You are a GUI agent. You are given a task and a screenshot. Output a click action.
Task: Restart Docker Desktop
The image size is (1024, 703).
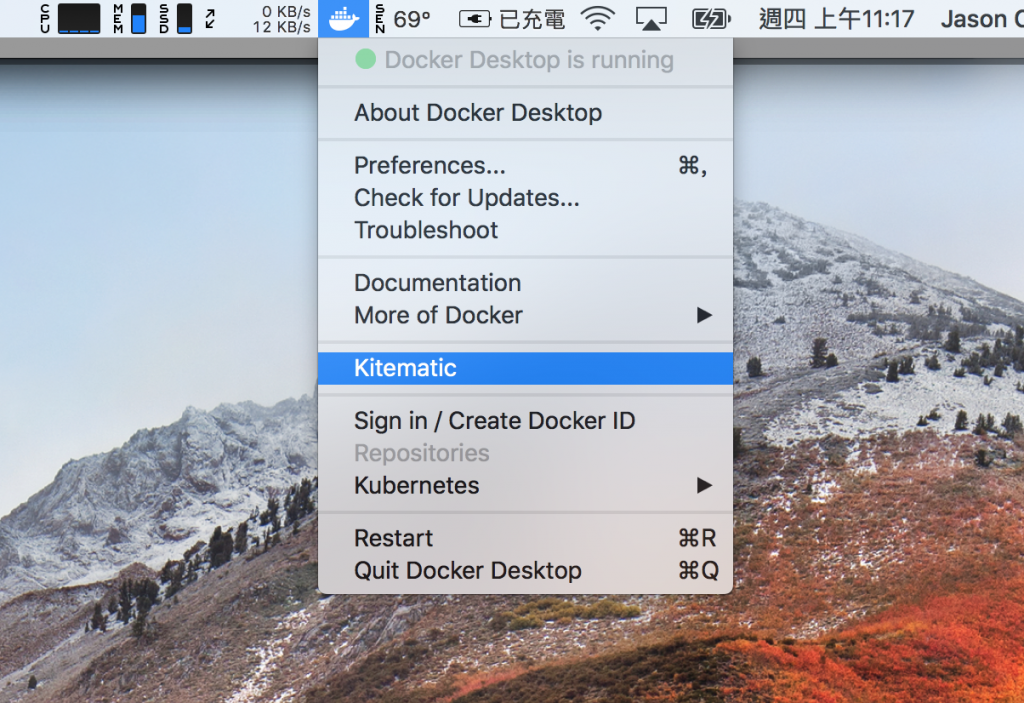click(x=525, y=538)
